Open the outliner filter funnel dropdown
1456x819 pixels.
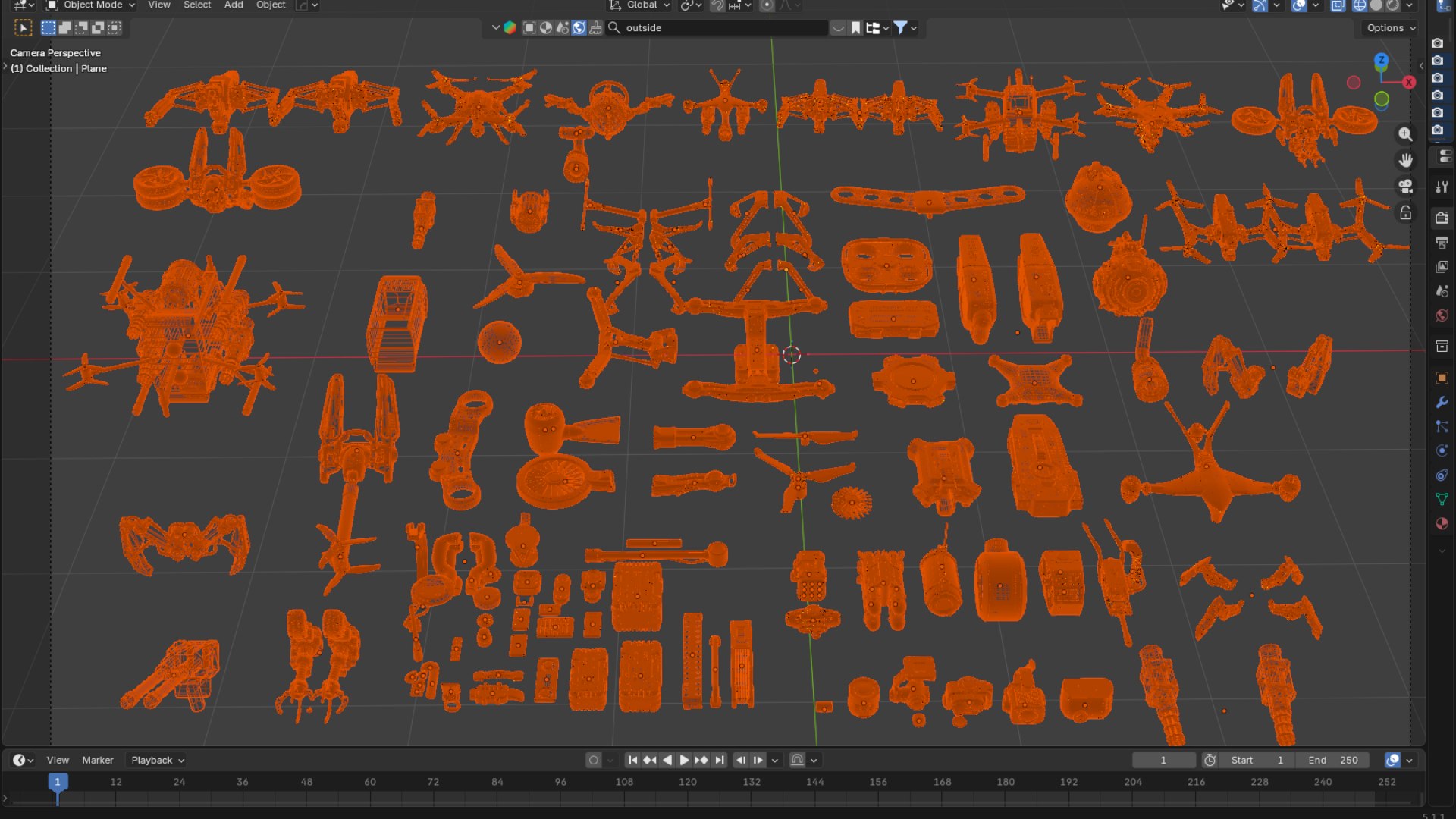pyautogui.click(x=905, y=28)
